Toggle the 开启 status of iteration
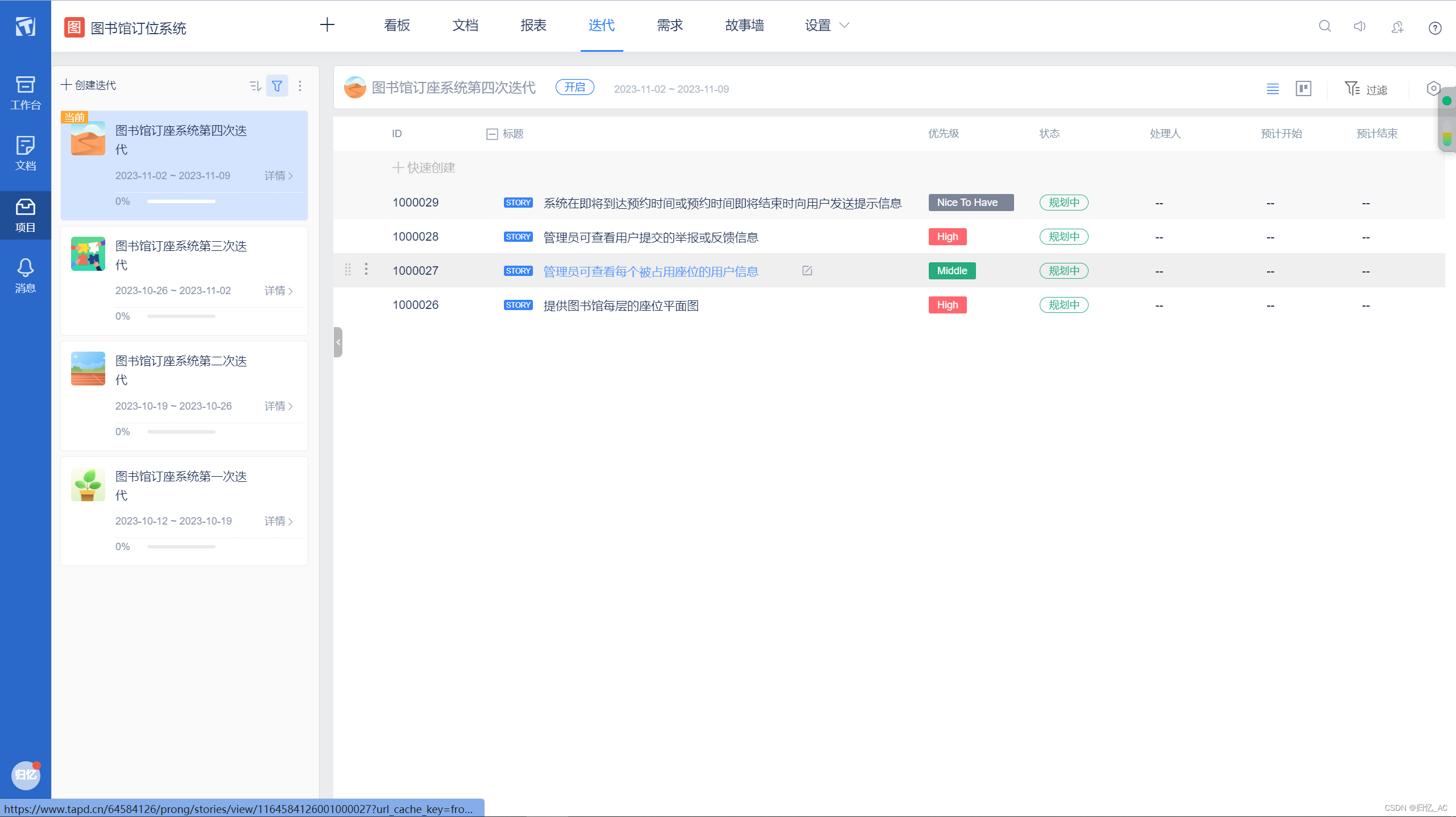Screen dimensions: 1456x817 click(574, 87)
